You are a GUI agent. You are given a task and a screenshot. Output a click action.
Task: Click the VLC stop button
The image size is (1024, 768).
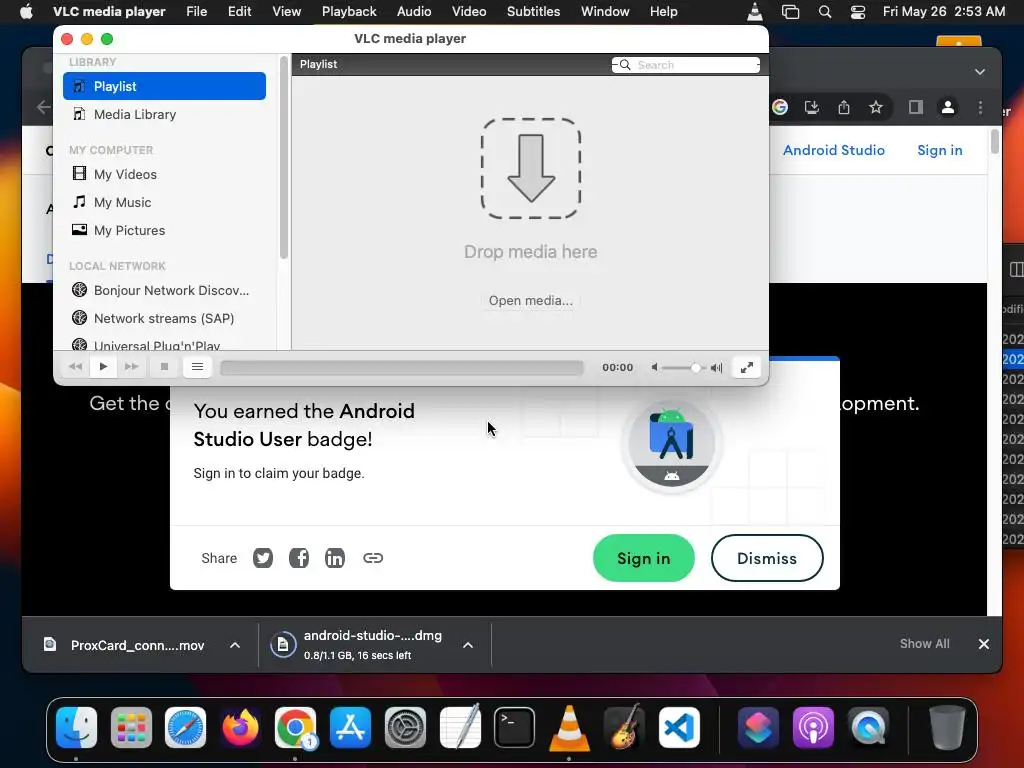click(x=165, y=367)
